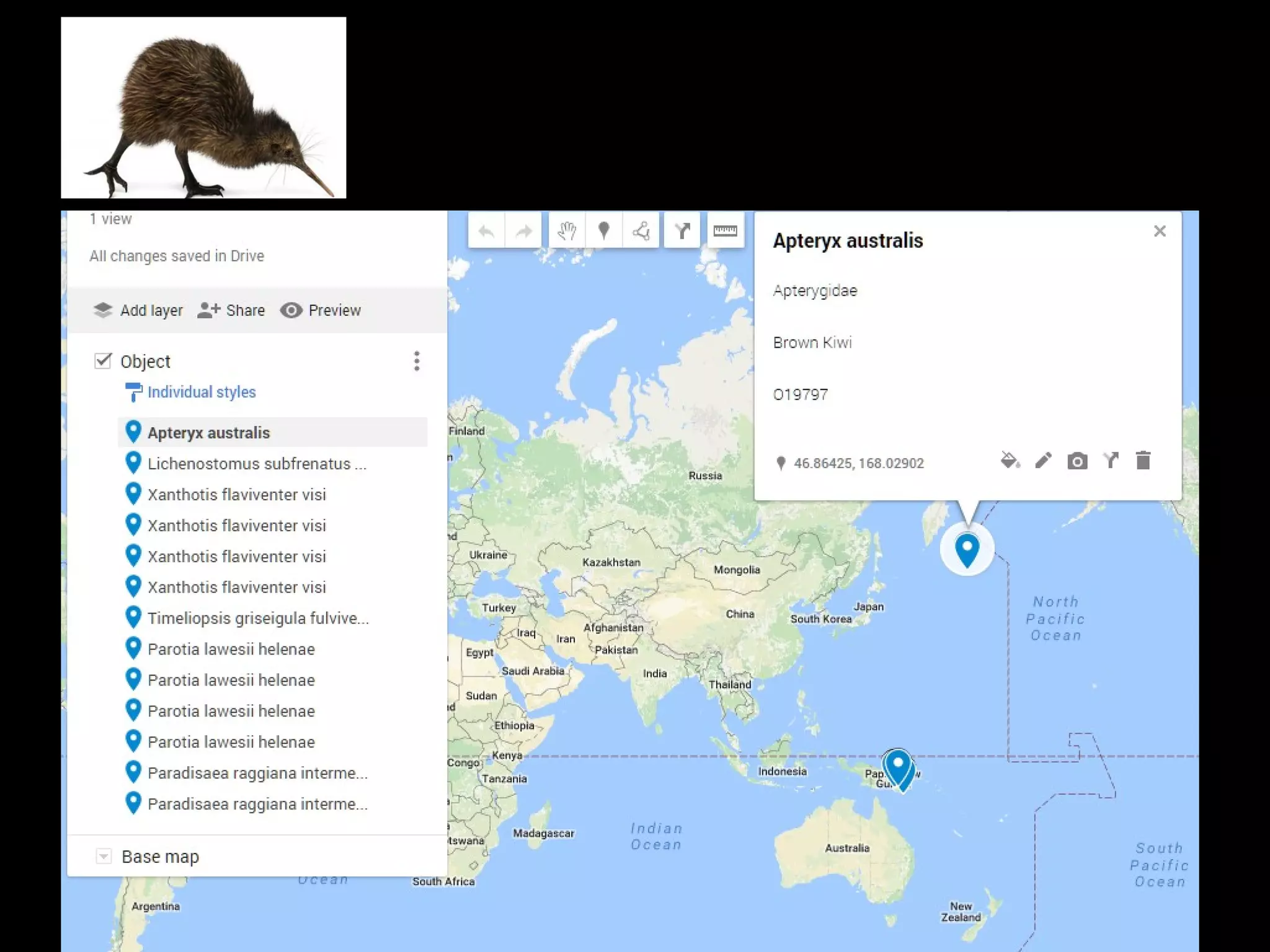Activate the ruler measure distance tool
The width and height of the screenshot is (1270, 952).
tap(725, 231)
